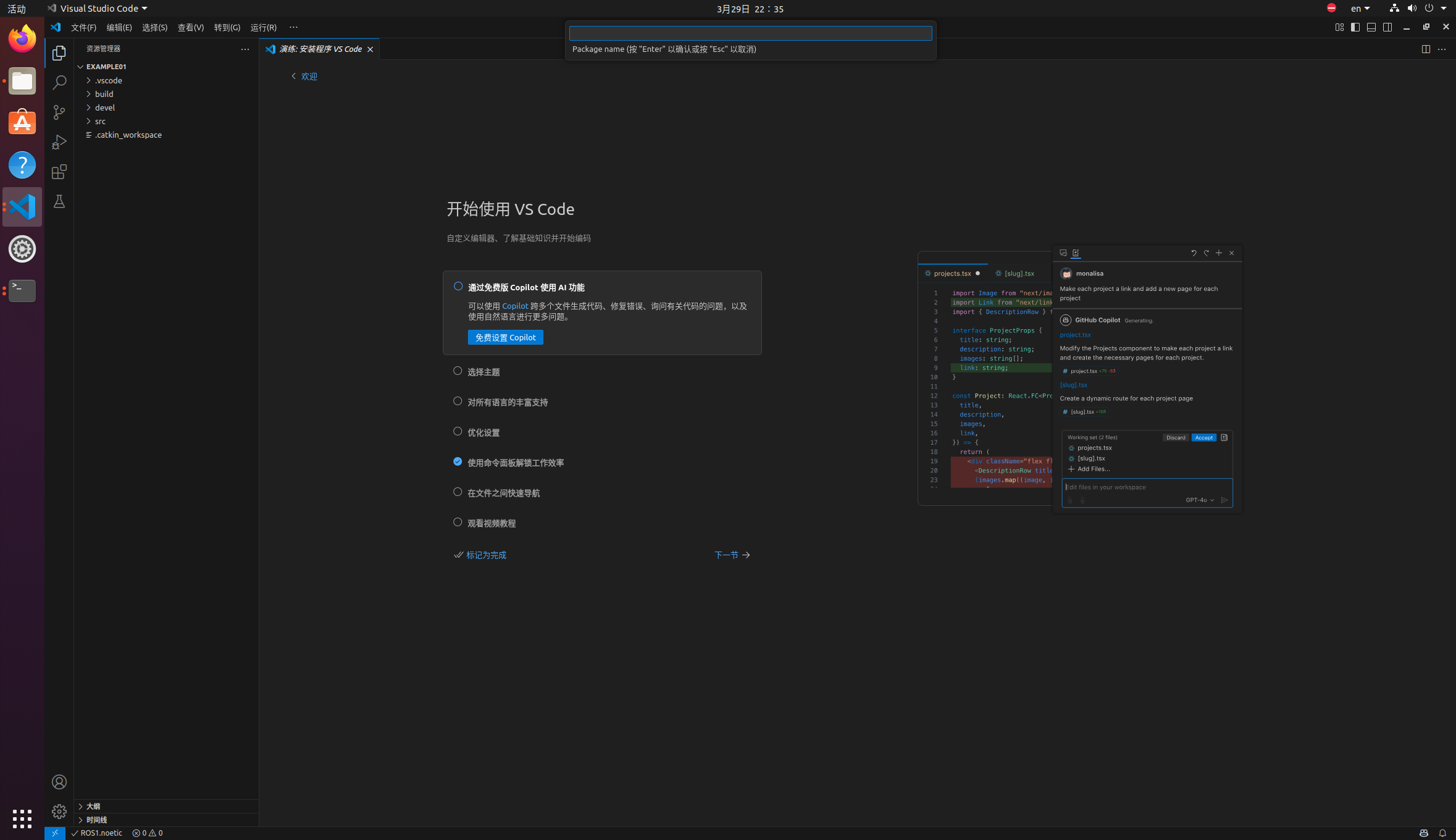The width and height of the screenshot is (1456, 840).
Task: Open the 查看(V) menu
Action: (190, 27)
